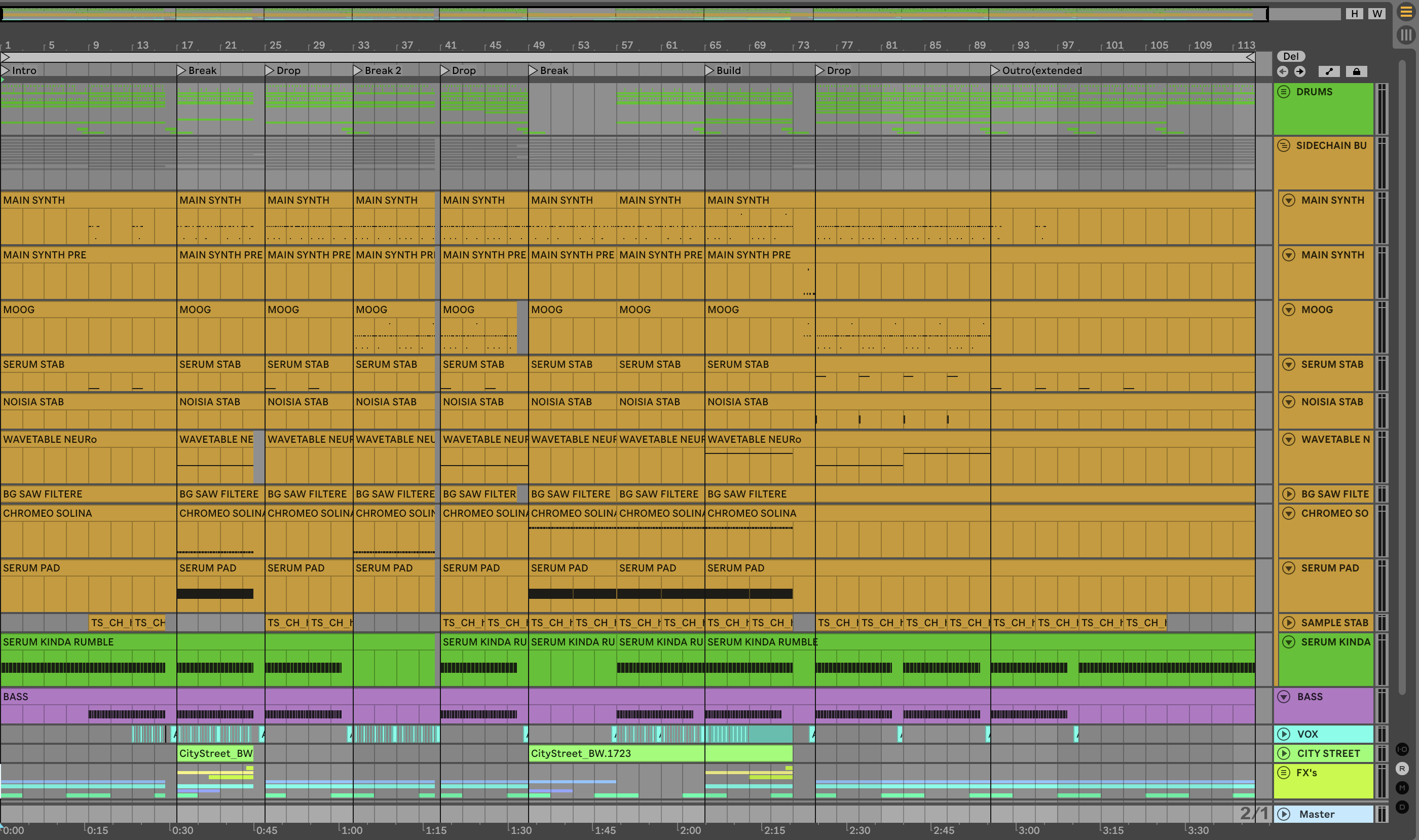The height and width of the screenshot is (840, 1419).
Task: Switch to Session view selector icon
Action: coord(1406,35)
